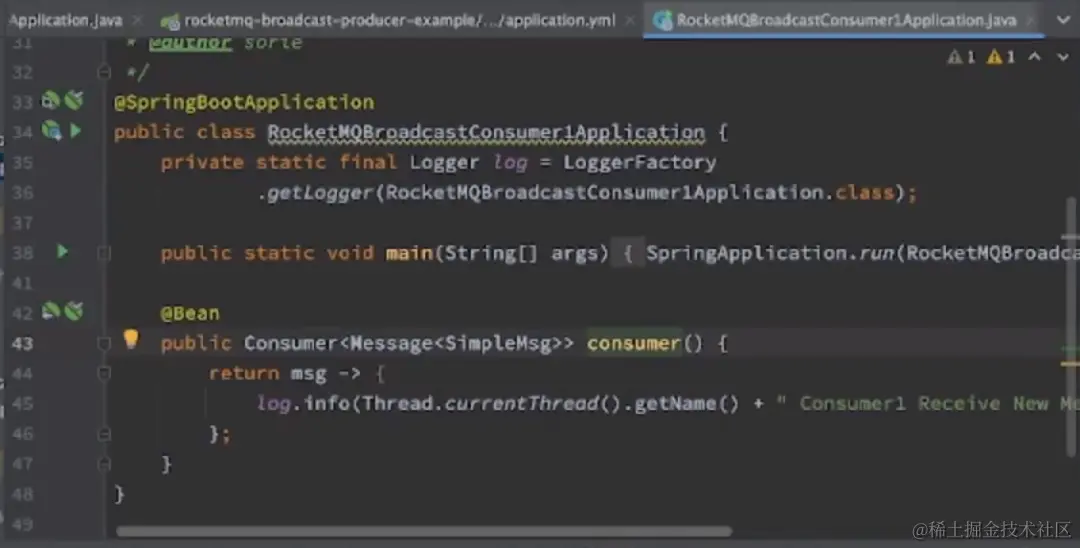Click the yellow warning count in the inspection widget
Image resolution: width=1080 pixels, height=548 pixels.
tap(1001, 57)
